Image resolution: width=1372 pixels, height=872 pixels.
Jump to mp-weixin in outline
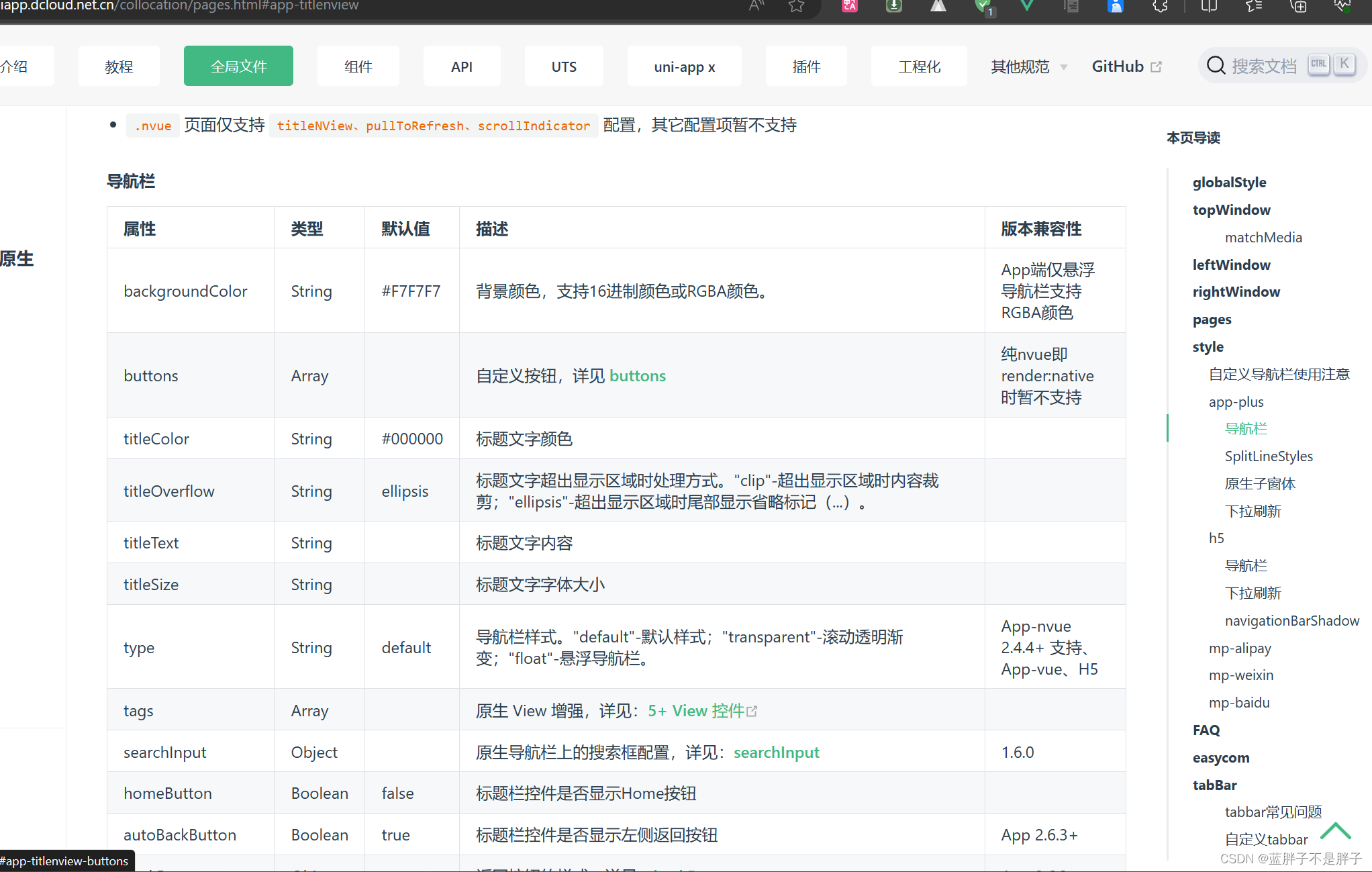pos(1241,675)
